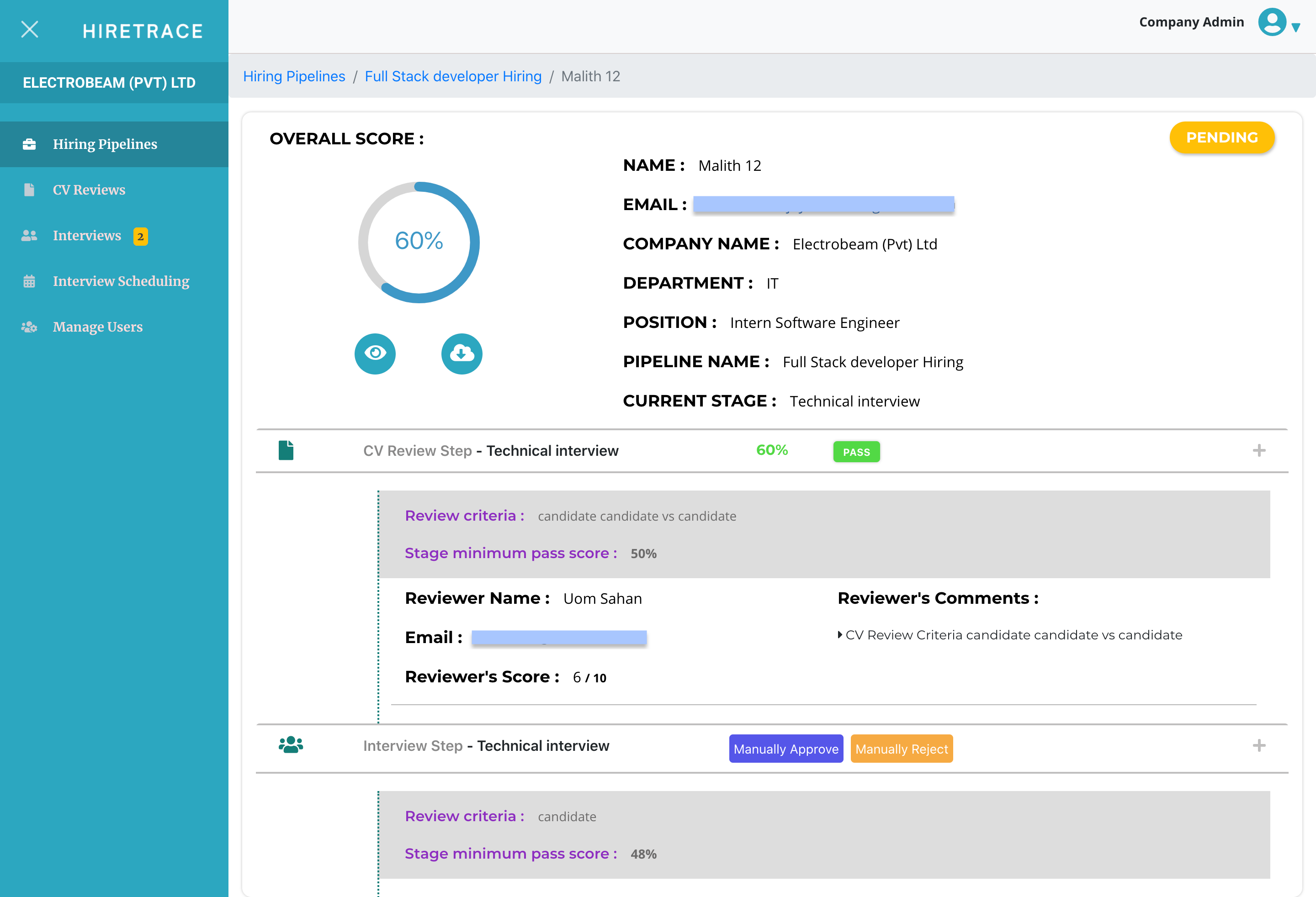Click the 60% overall score circle
The width and height of the screenshot is (1316, 897).
pyautogui.click(x=418, y=242)
